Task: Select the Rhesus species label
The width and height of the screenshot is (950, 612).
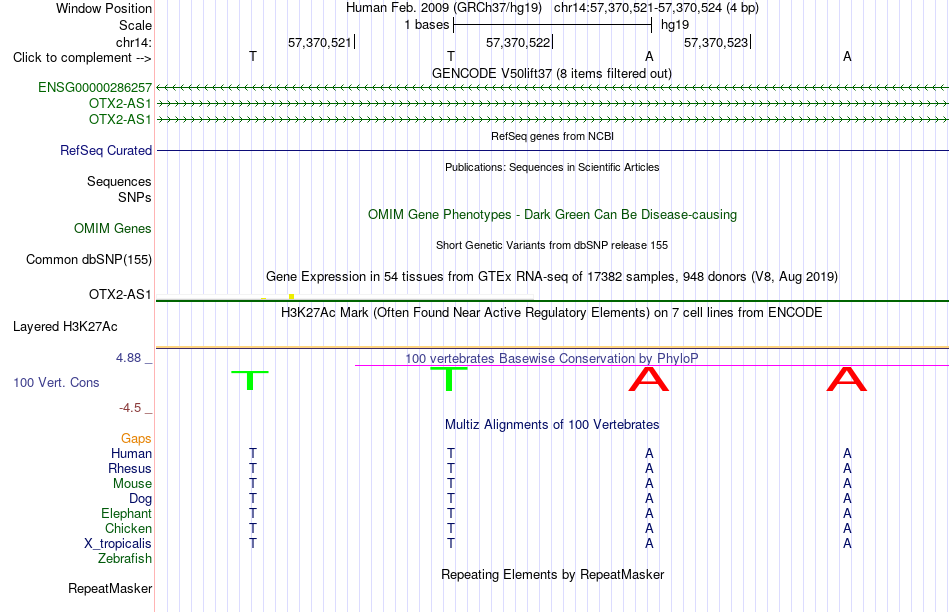Action: point(130,468)
